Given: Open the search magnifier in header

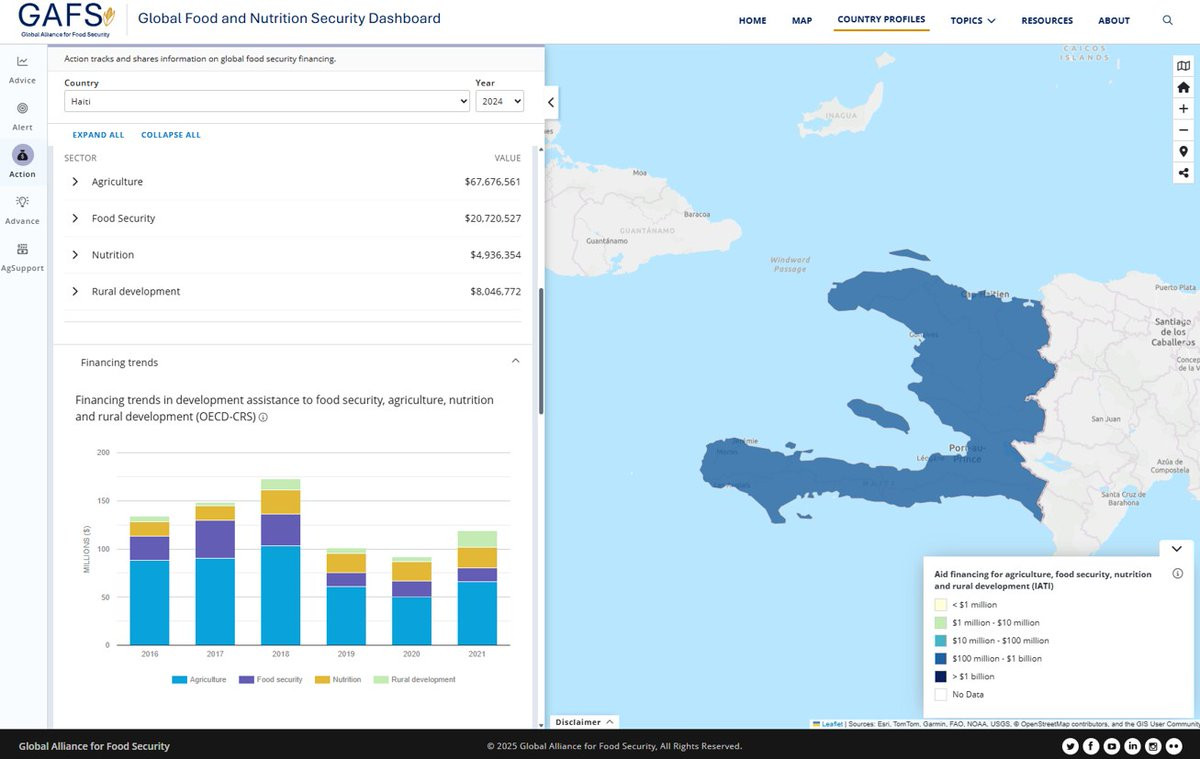Looking at the screenshot, I should coord(1167,20).
